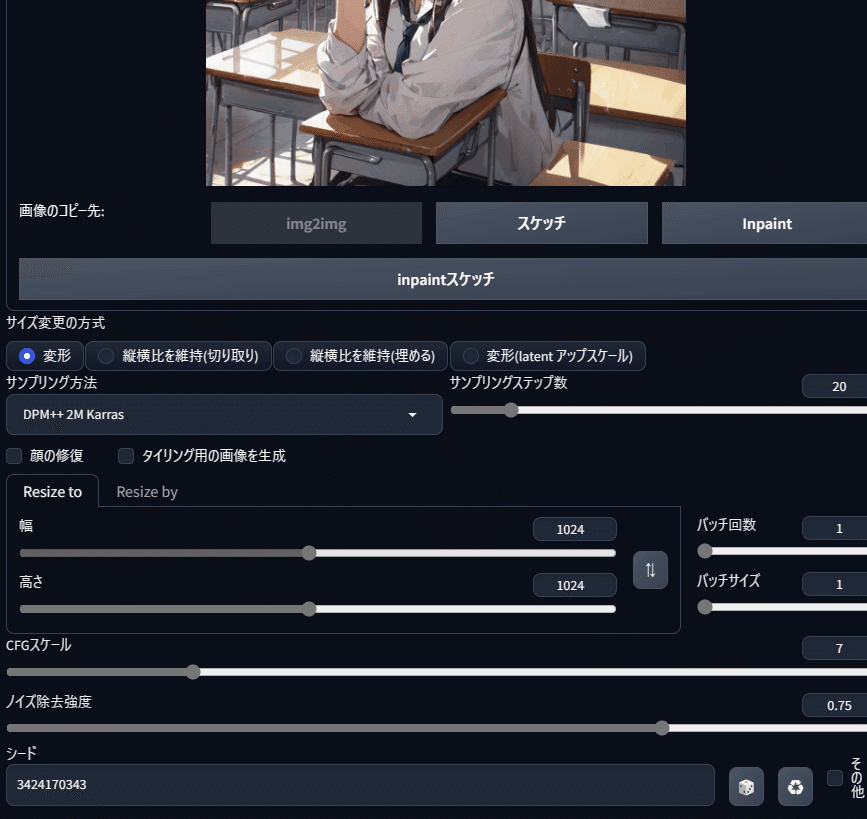Click the シード input field 3424170343

pyautogui.click(x=360, y=785)
